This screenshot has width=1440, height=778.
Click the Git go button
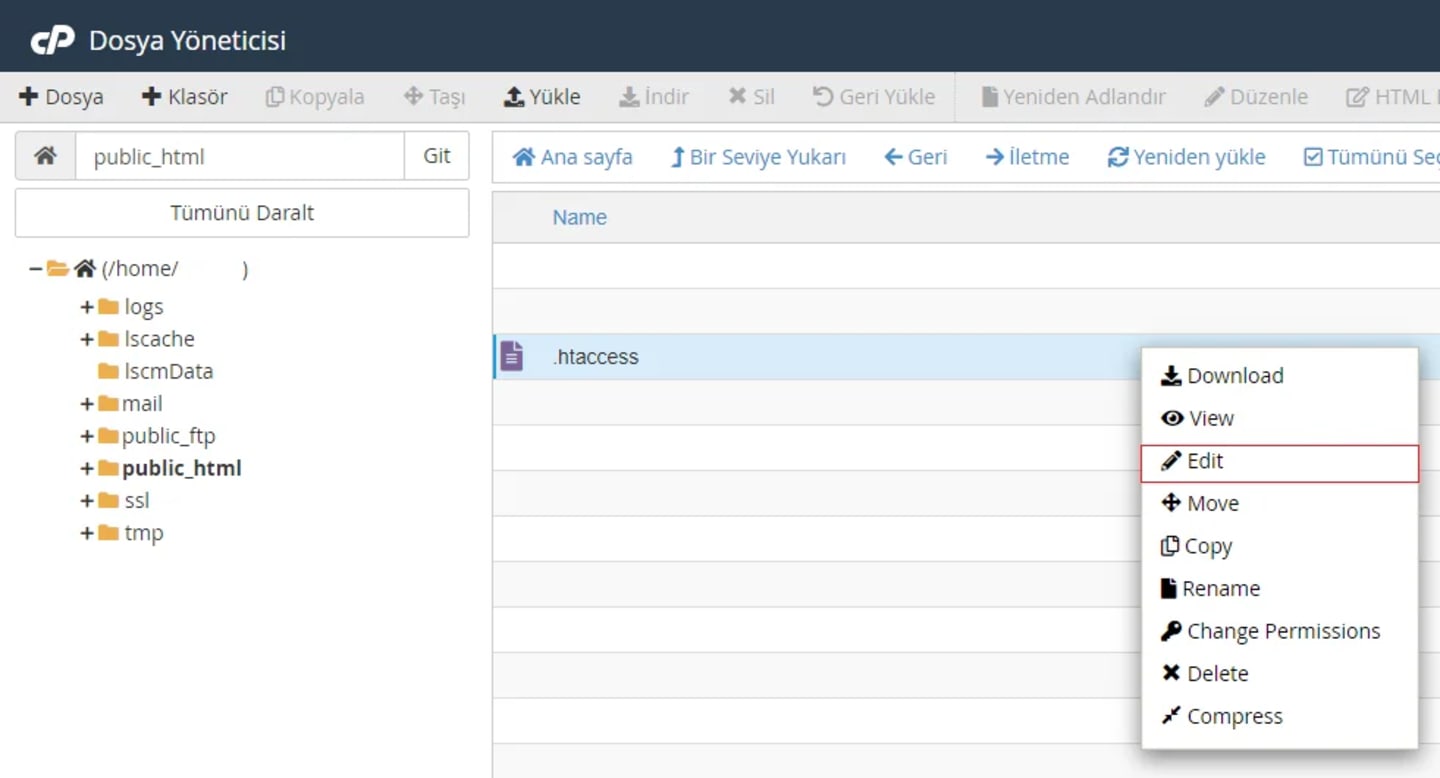click(x=437, y=156)
